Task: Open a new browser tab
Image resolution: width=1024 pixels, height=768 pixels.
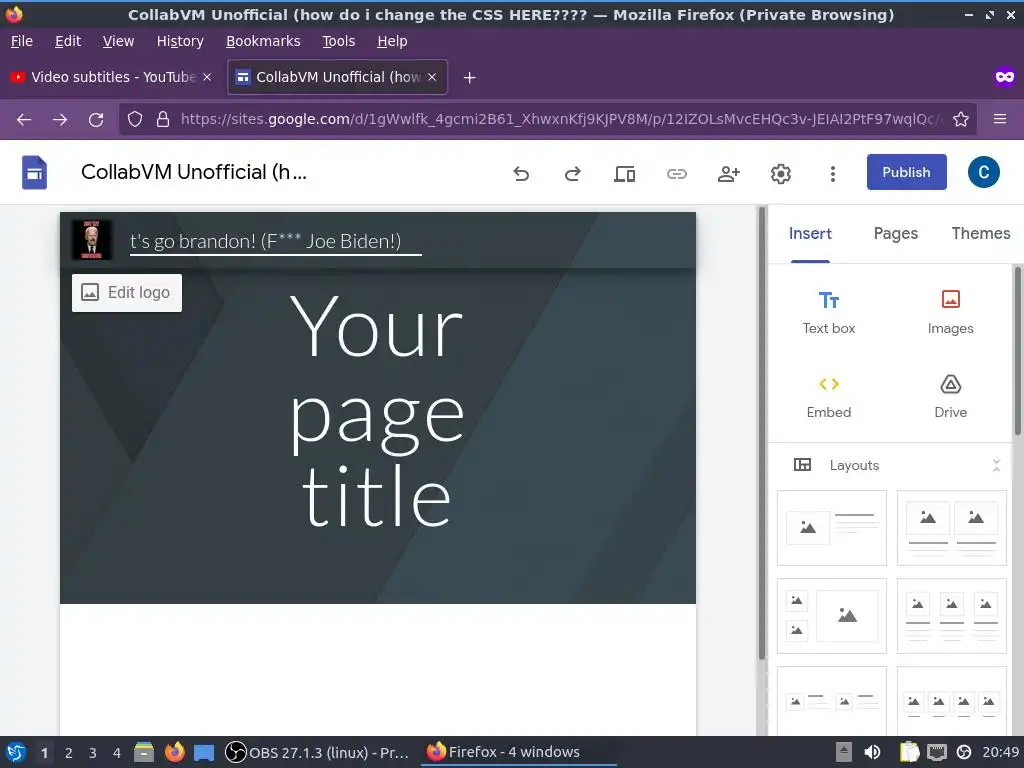Action: [x=469, y=78]
